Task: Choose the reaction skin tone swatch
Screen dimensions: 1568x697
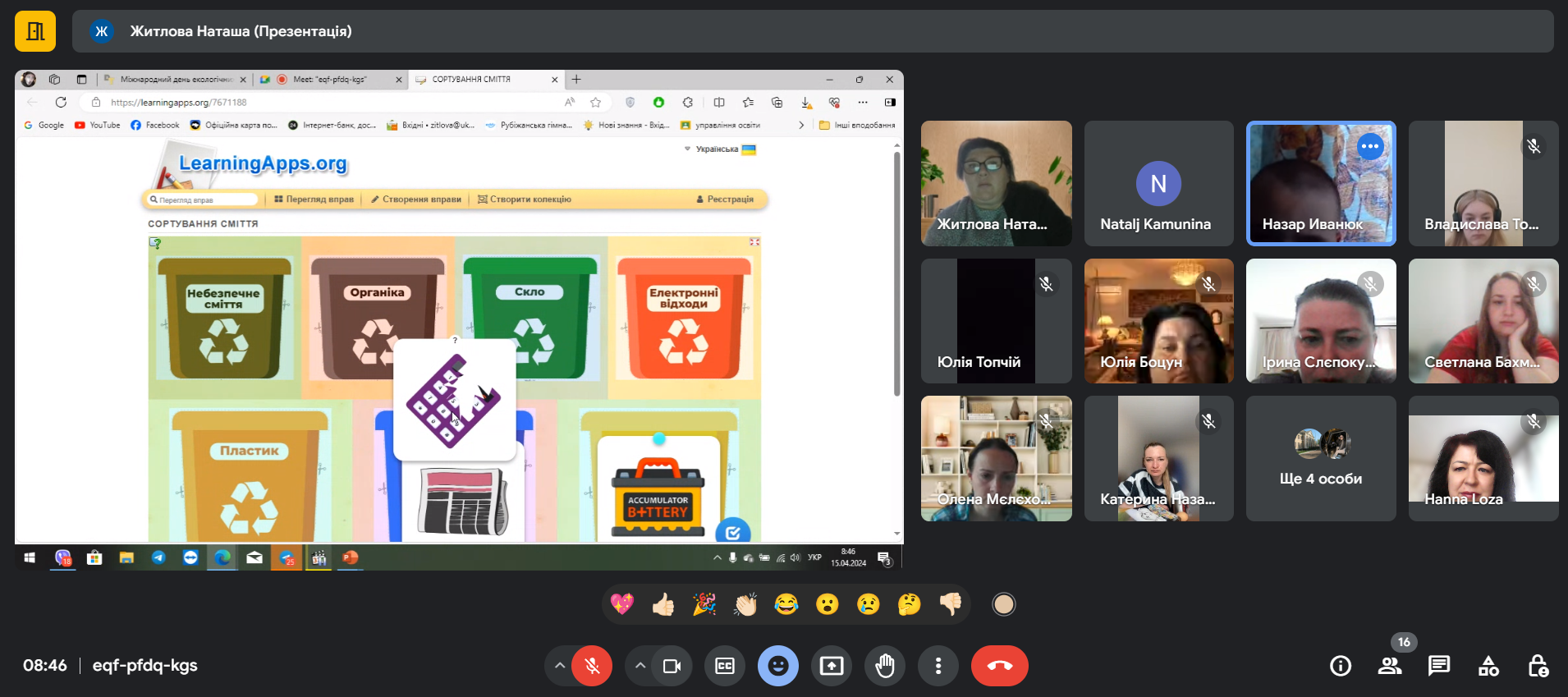Action: (x=1003, y=605)
